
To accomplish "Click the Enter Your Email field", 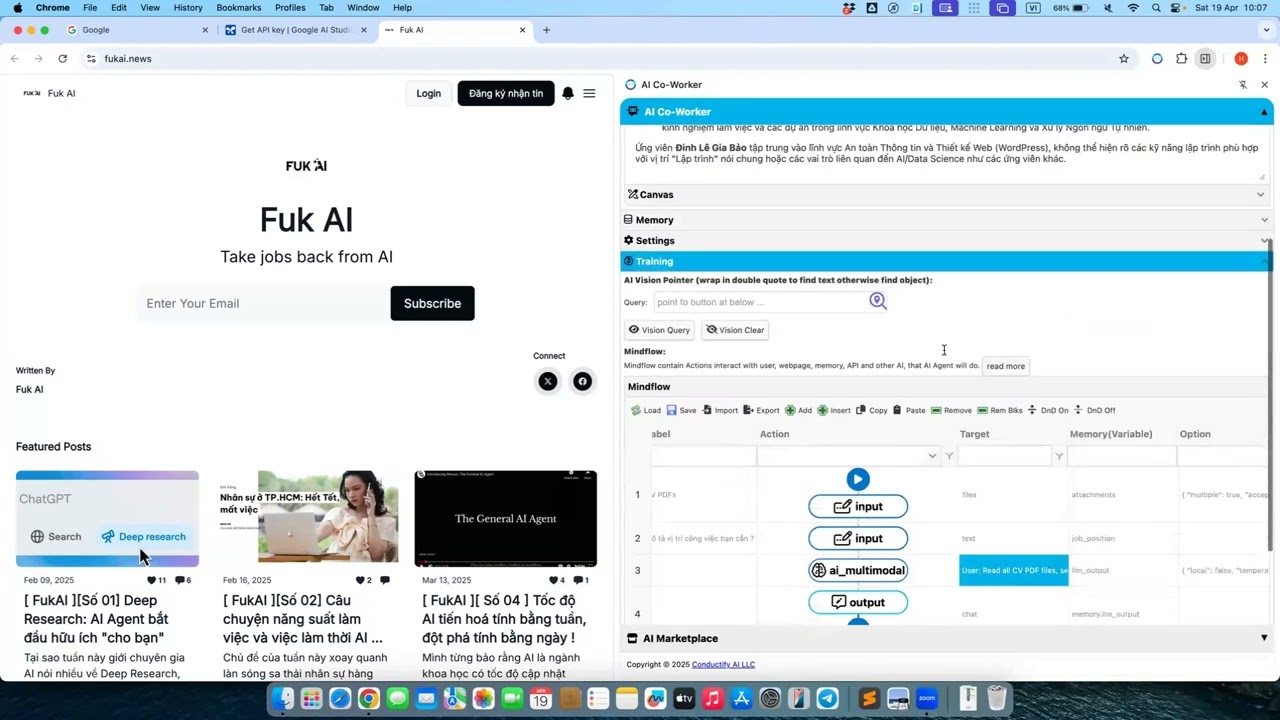I will click(263, 303).
